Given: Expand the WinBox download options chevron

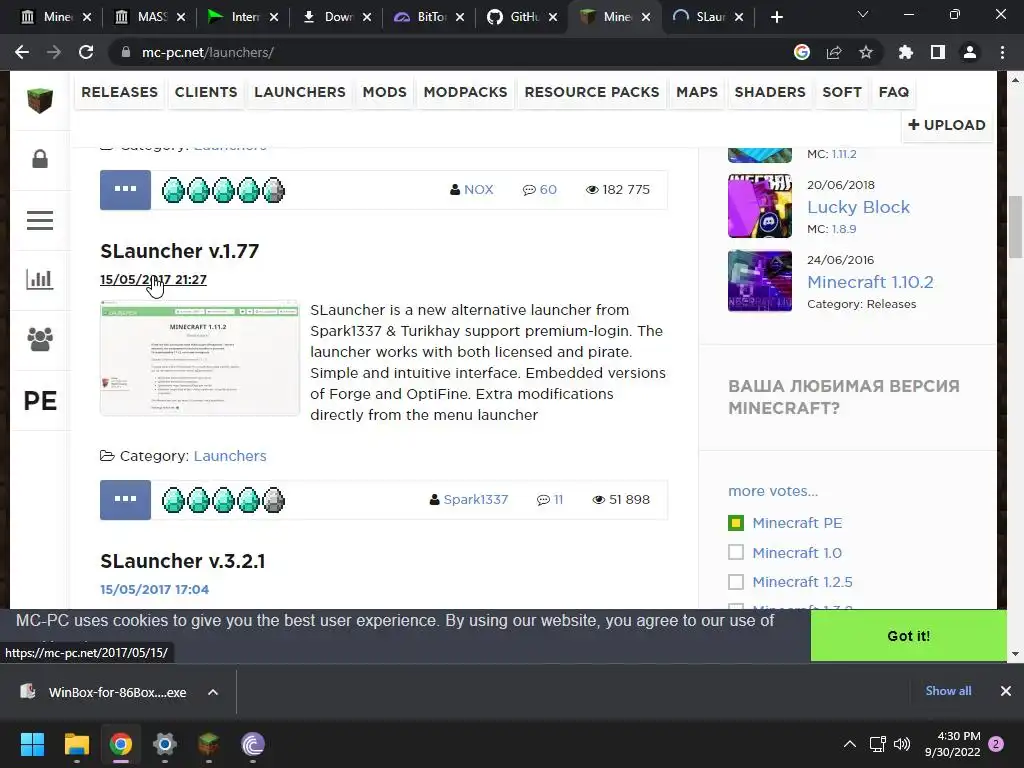Looking at the screenshot, I should point(213,692).
